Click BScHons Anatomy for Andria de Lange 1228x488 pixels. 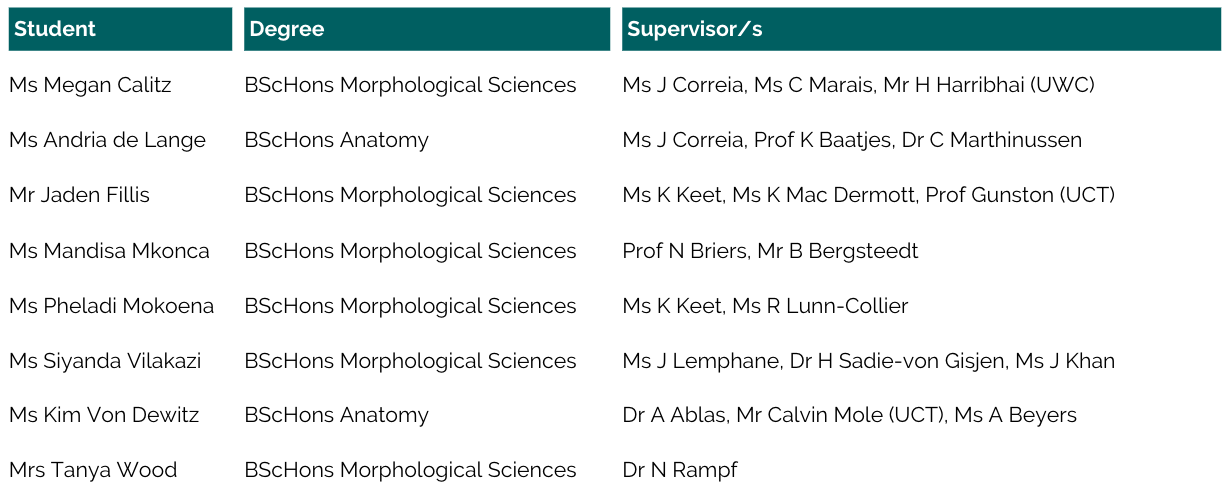[336, 140]
